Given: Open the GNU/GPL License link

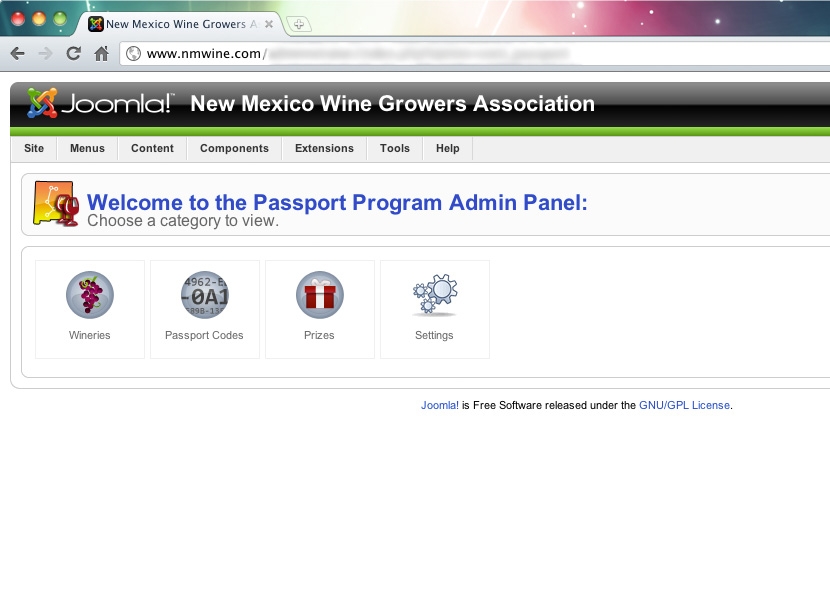Looking at the screenshot, I should 684,405.
